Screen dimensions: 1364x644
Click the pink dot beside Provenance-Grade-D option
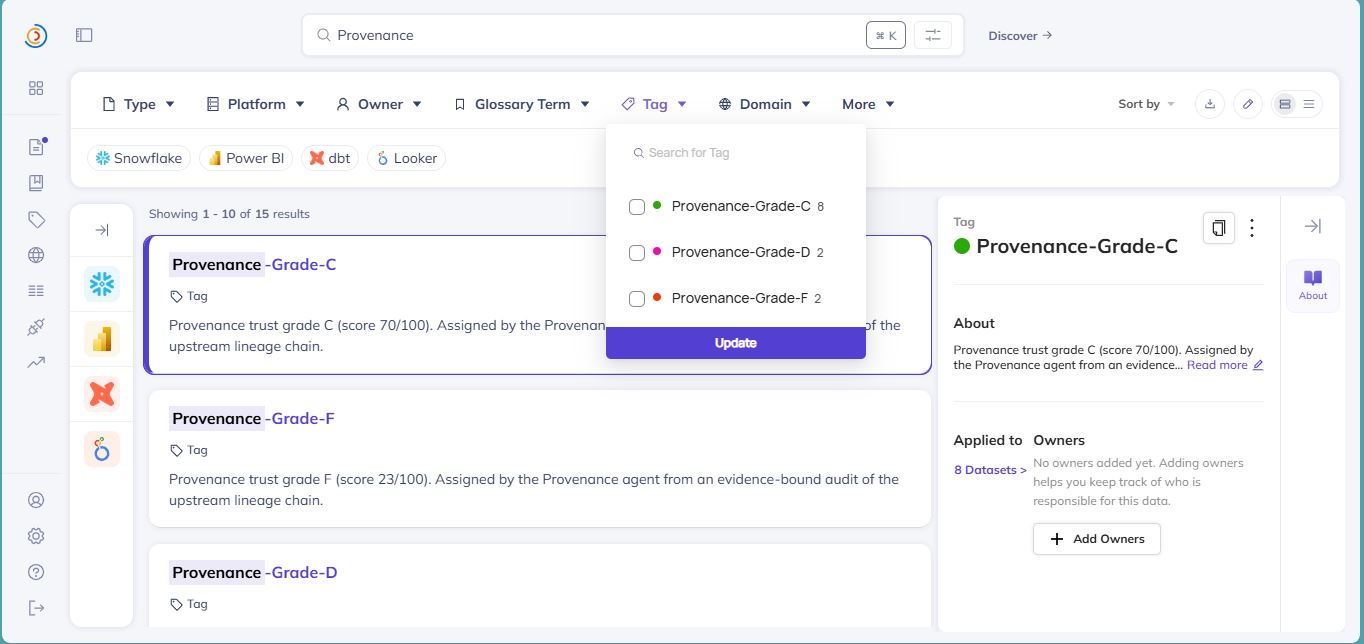coord(657,251)
